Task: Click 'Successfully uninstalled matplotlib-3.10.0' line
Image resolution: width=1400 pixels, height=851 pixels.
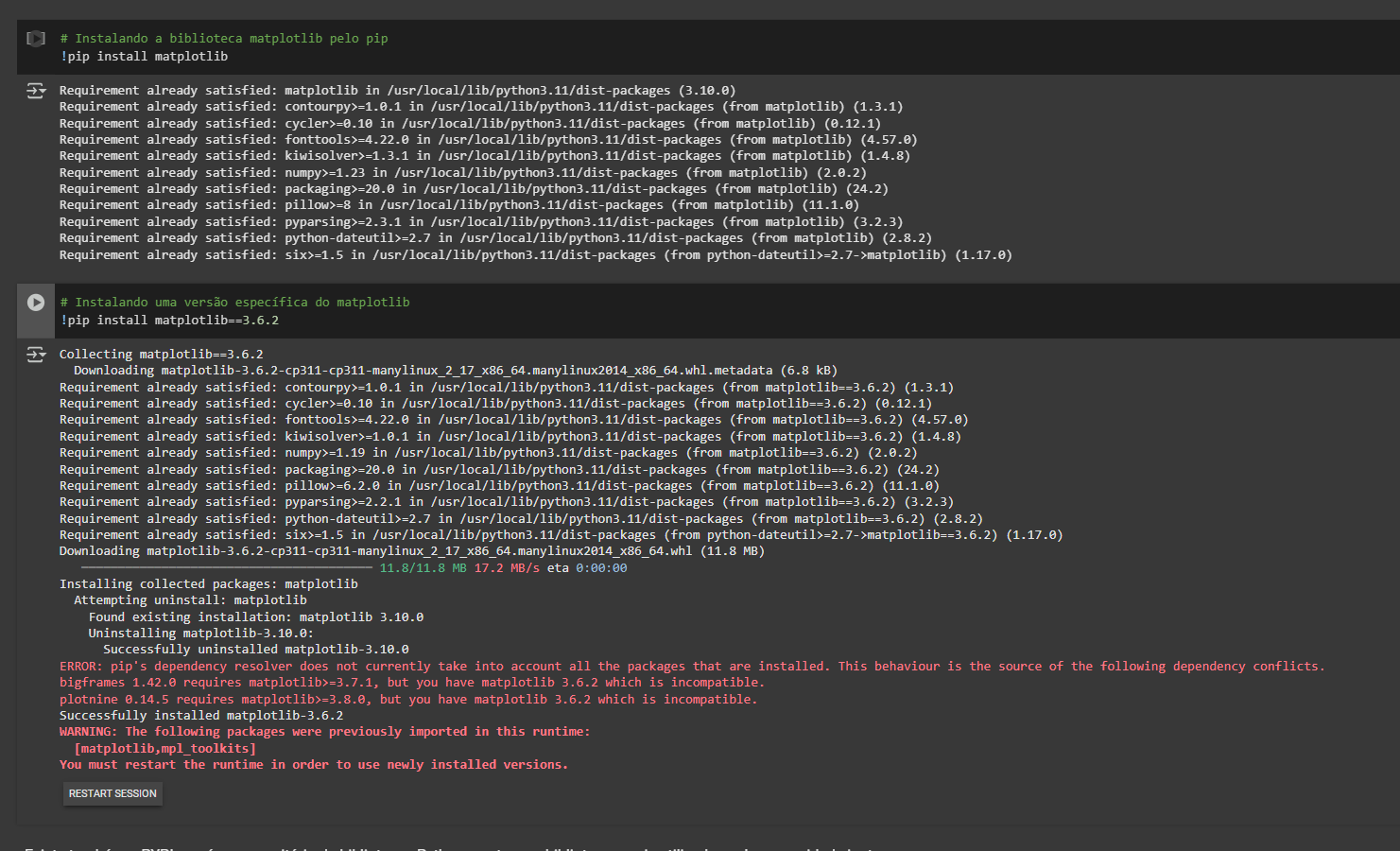Action: tap(256, 650)
